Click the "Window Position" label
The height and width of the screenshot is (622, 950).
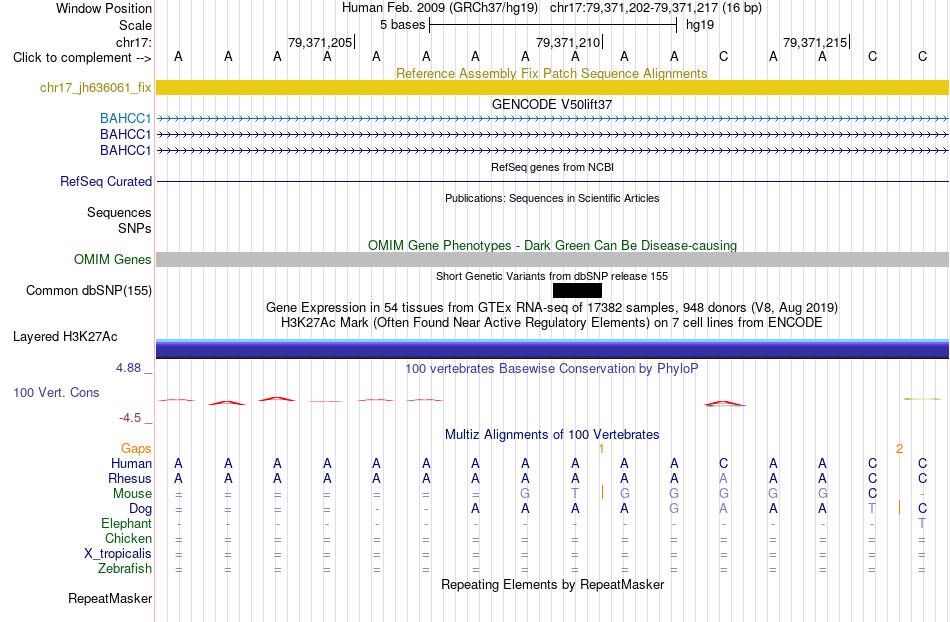click(104, 8)
